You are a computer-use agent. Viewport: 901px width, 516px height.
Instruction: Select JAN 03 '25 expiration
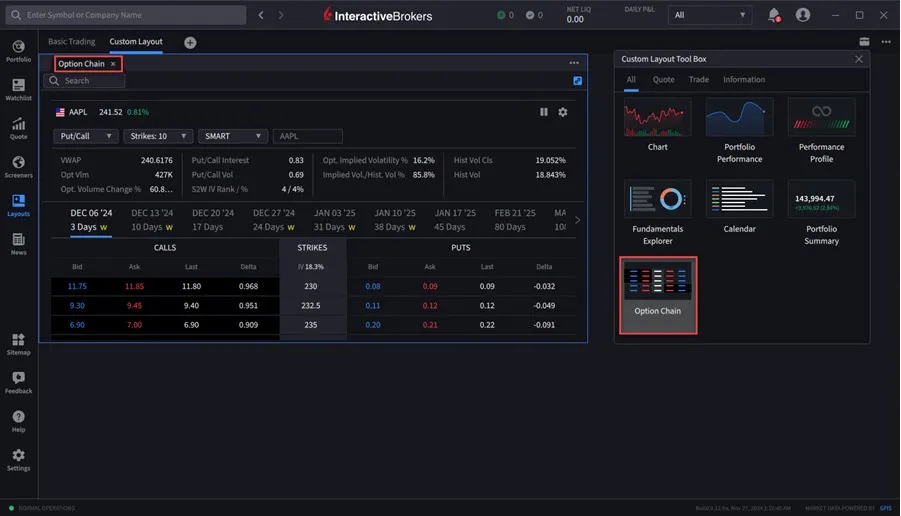334,220
